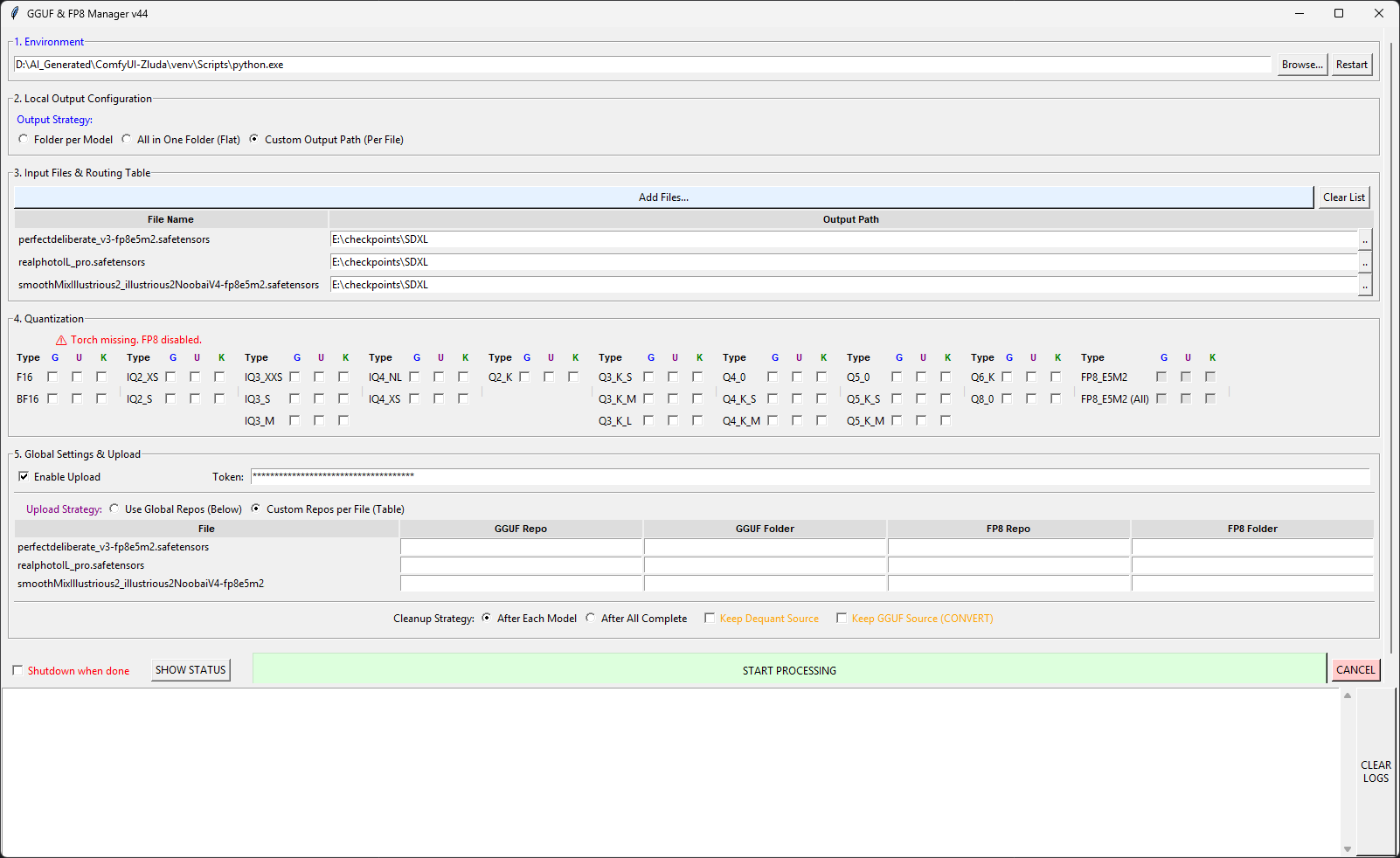This screenshot has height=858, width=1400.
Task: Choose All in One Folder (Flat) option
Action: (x=127, y=140)
